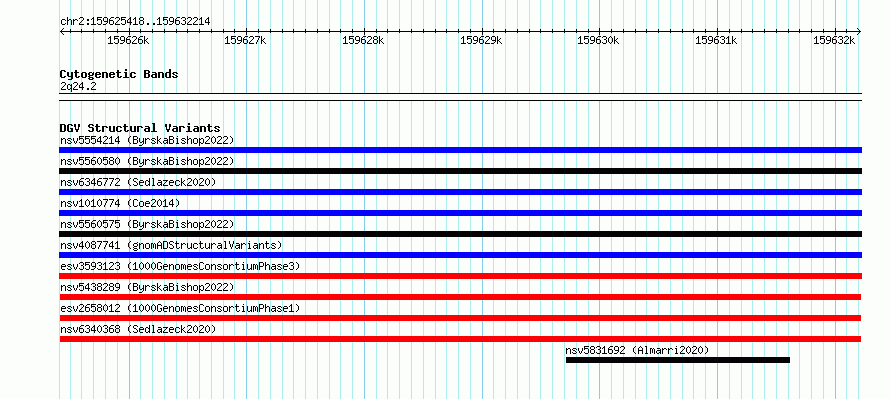890x399 pixels.
Task: Click the nsv1010774 (Coe2014) label
Action: (x=120, y=203)
